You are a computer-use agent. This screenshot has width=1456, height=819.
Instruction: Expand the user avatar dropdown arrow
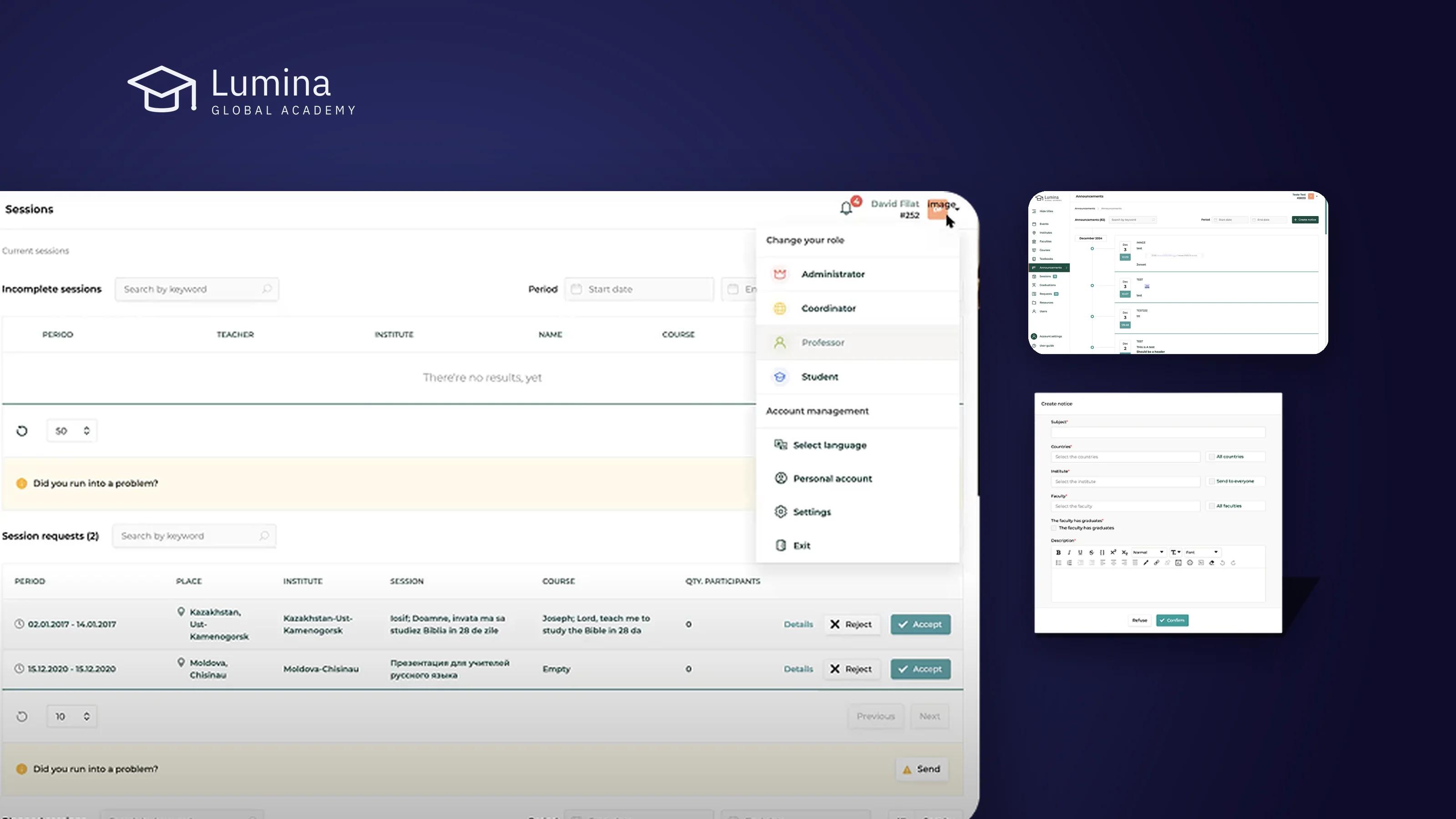[x=957, y=209]
